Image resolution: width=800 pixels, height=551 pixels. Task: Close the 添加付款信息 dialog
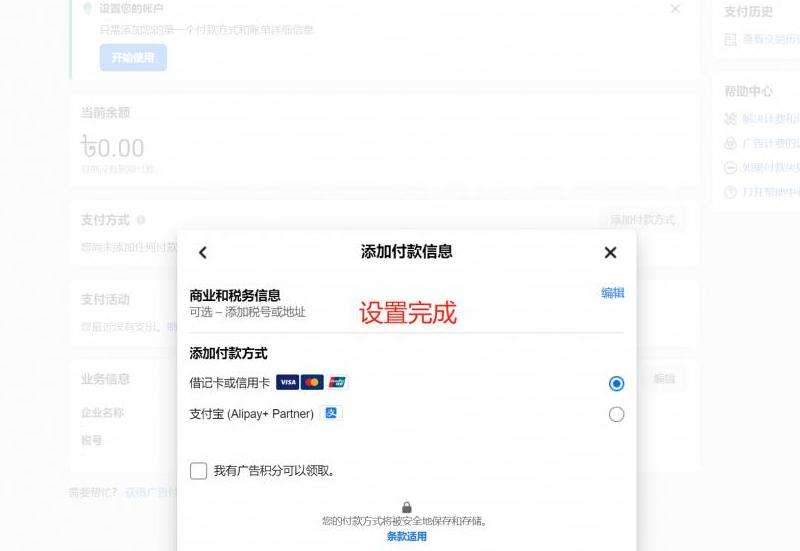click(610, 253)
